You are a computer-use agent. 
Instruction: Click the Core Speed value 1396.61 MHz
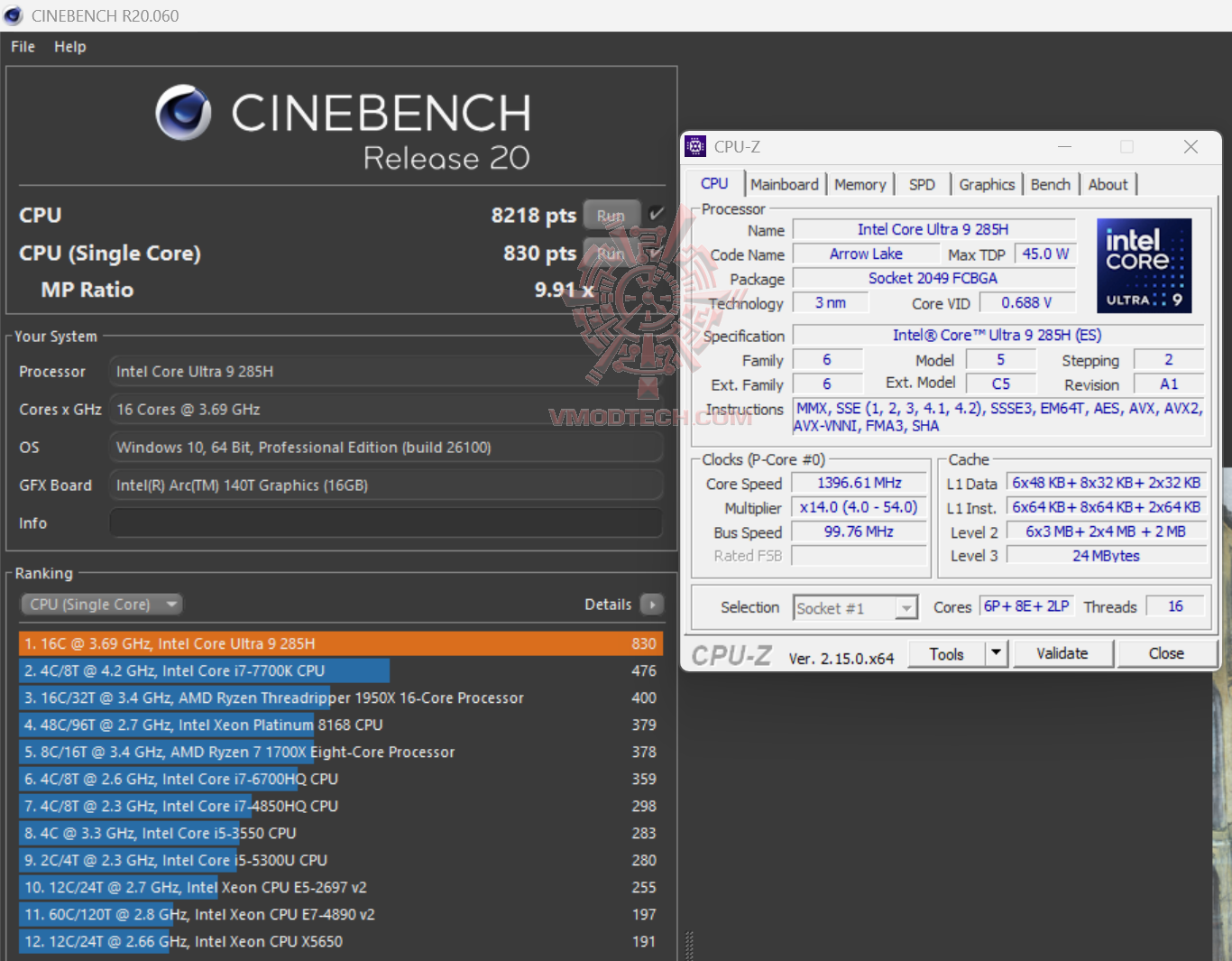click(859, 484)
